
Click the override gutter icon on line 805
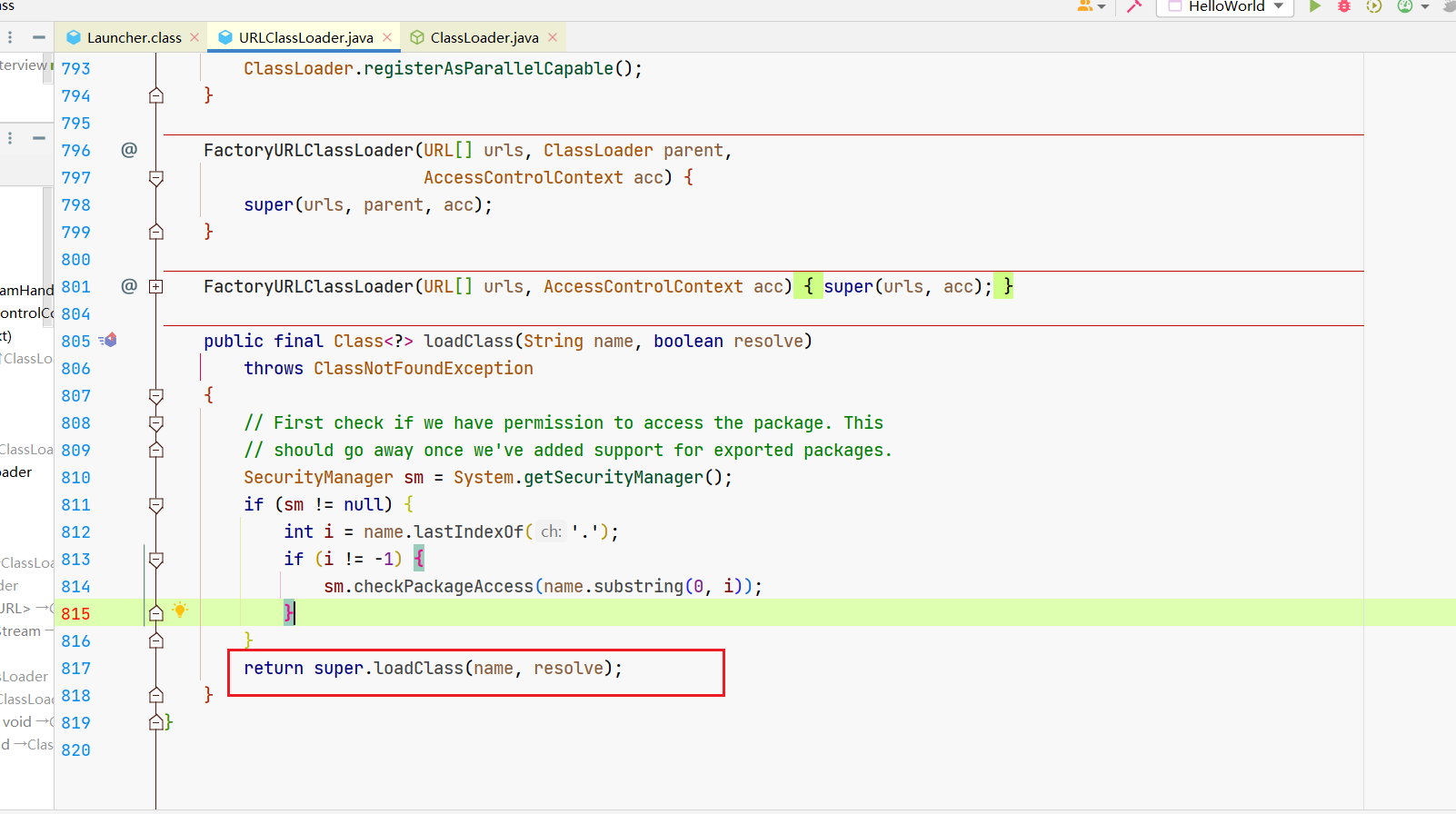pos(108,340)
